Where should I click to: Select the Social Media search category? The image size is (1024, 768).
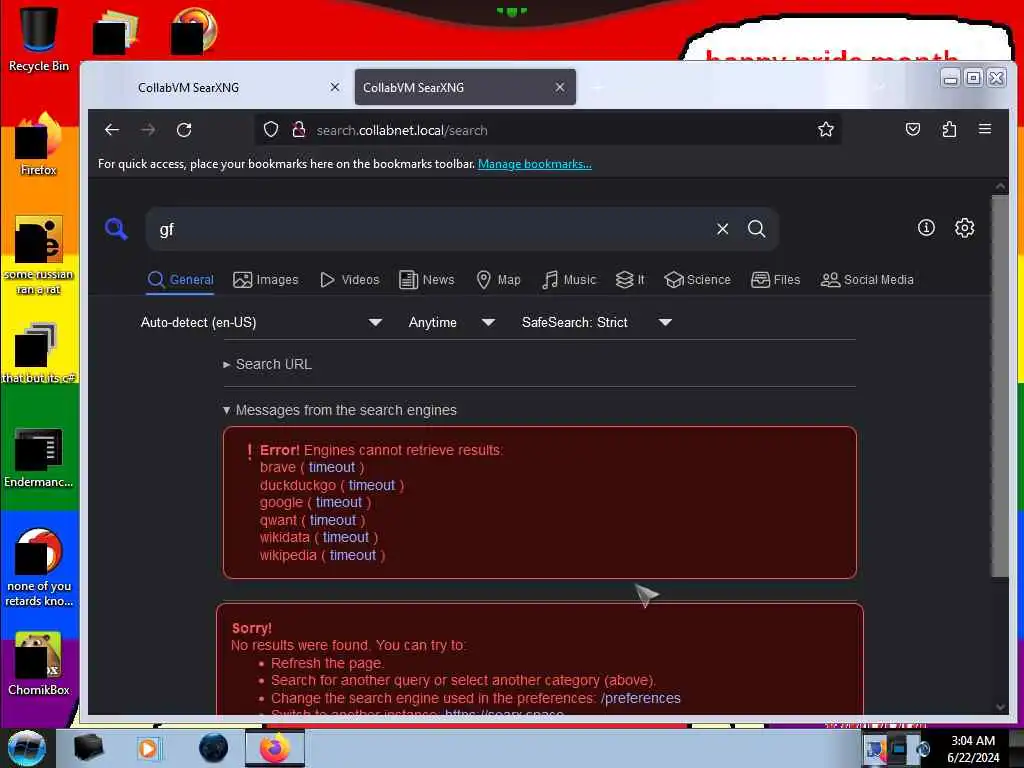(x=867, y=280)
